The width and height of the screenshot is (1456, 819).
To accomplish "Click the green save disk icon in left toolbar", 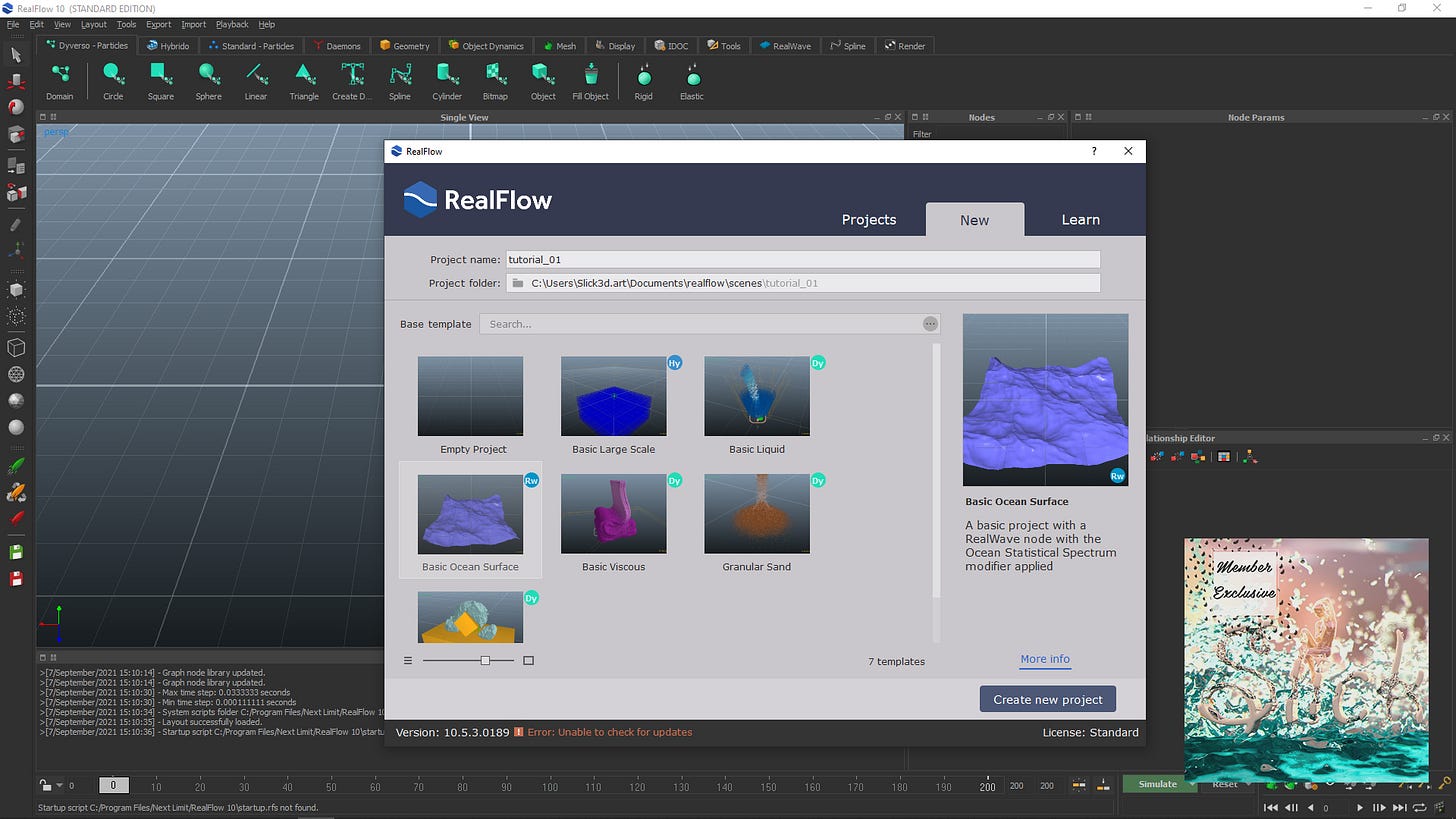I will [16, 552].
